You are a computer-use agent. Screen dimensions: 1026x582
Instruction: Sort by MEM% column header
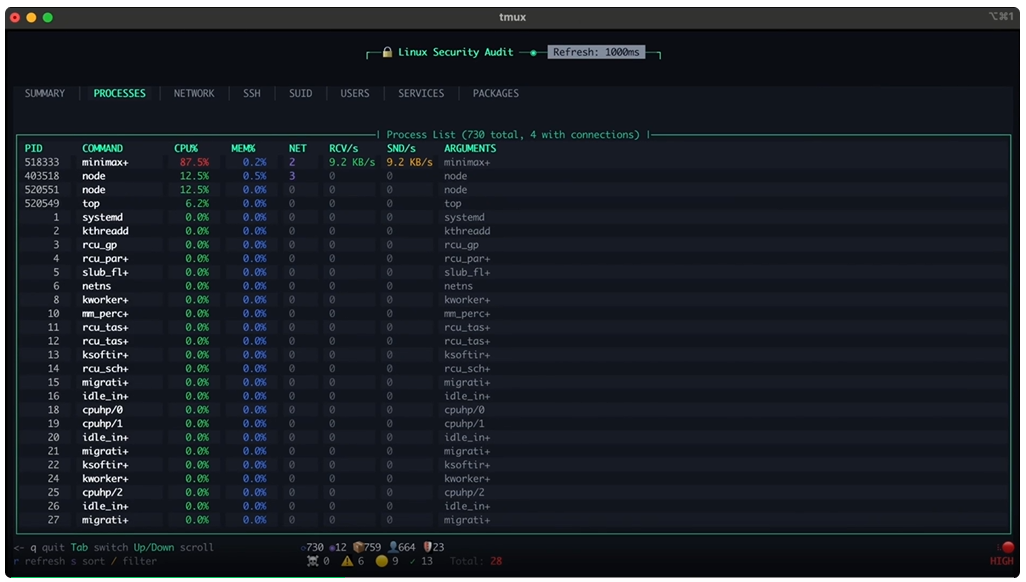tap(244, 148)
